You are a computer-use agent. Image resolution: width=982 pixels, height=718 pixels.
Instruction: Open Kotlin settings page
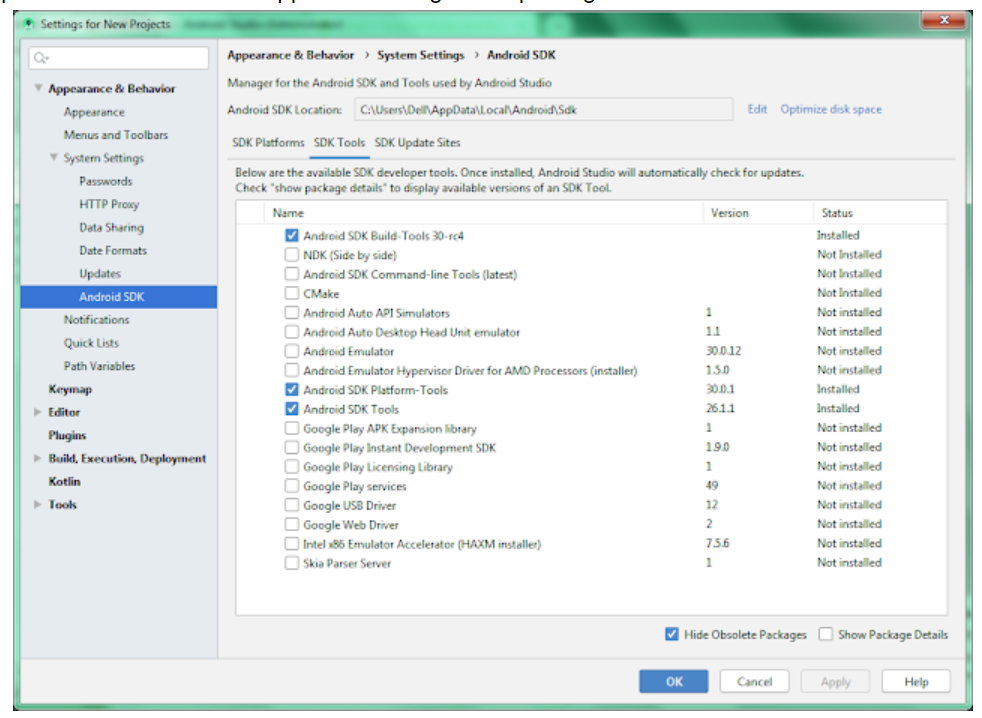pyautogui.click(x=65, y=481)
